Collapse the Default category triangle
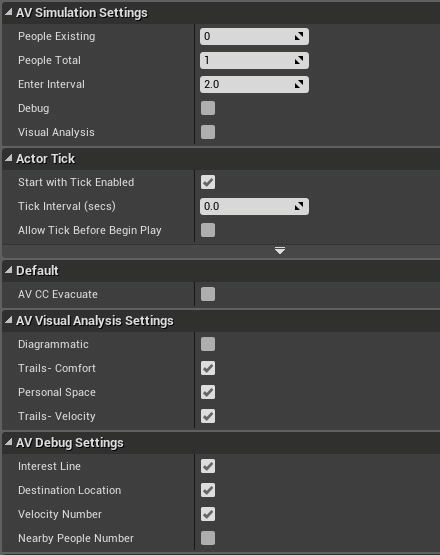The image size is (440, 555). tap(8, 270)
